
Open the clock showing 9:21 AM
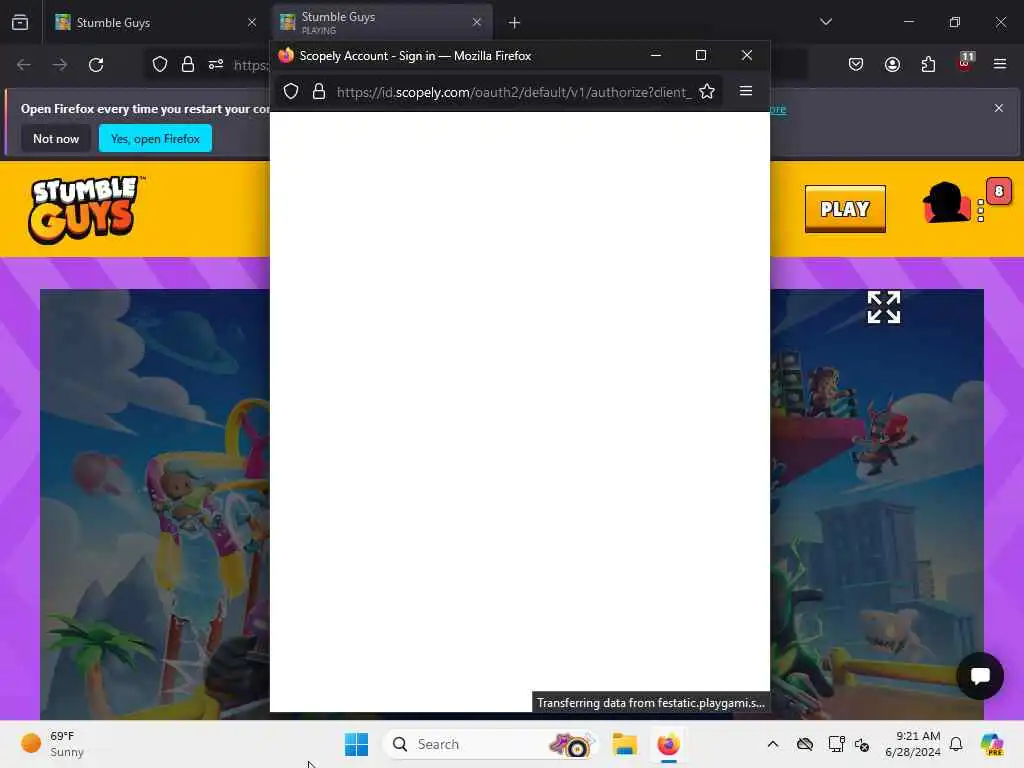coord(913,744)
